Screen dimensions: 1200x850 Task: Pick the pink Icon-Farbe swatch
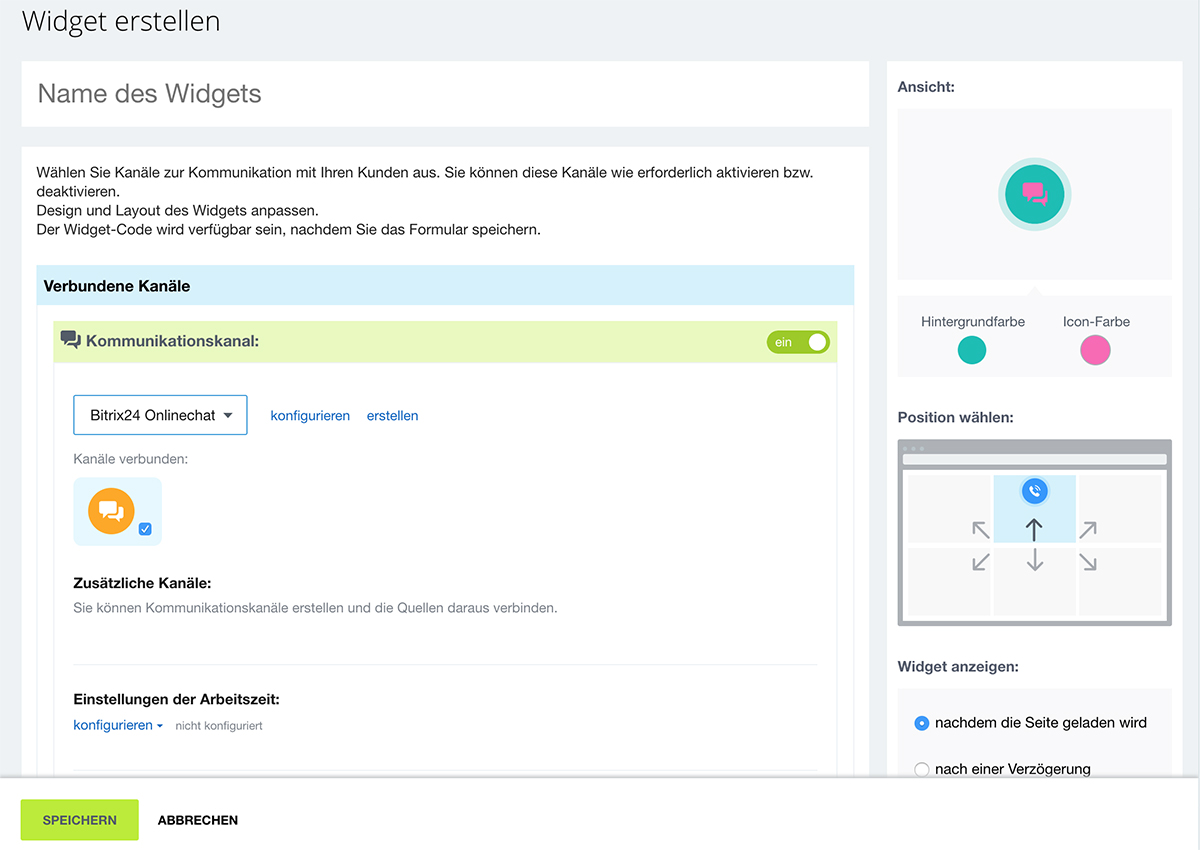pos(1095,350)
